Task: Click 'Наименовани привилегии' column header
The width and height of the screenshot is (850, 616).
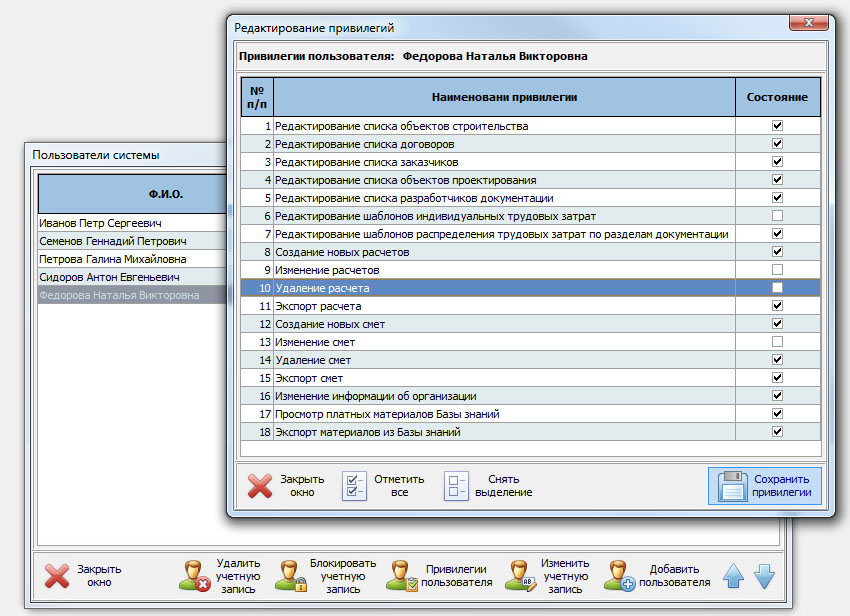Action: [504, 97]
